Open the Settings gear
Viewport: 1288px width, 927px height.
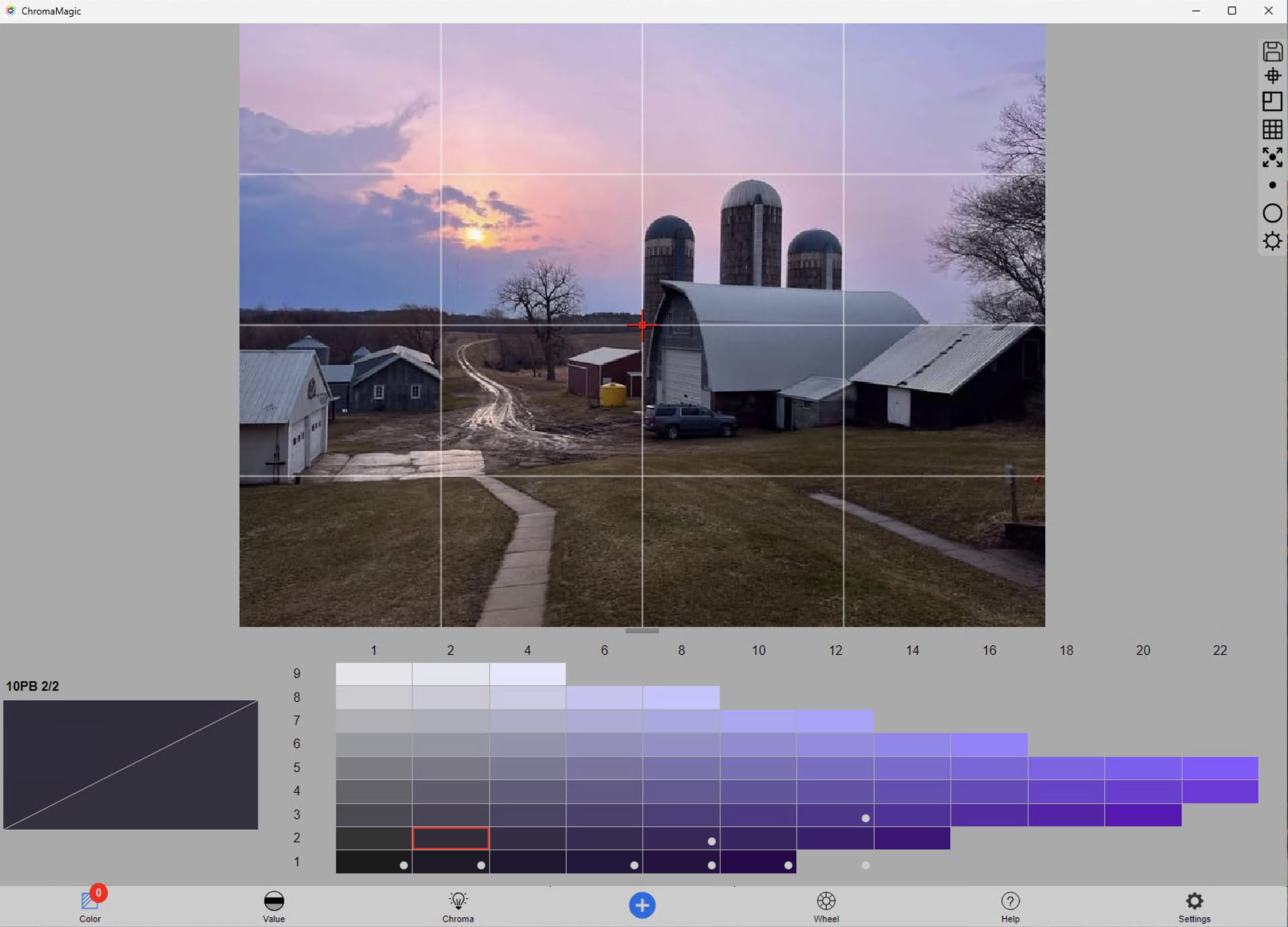click(1194, 907)
